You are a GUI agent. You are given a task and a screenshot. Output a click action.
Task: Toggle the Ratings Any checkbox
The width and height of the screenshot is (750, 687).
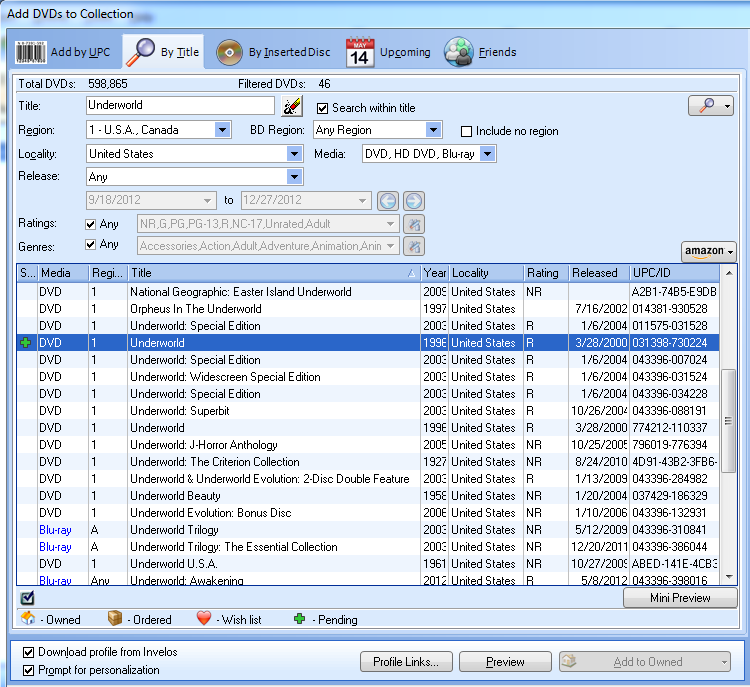90,224
